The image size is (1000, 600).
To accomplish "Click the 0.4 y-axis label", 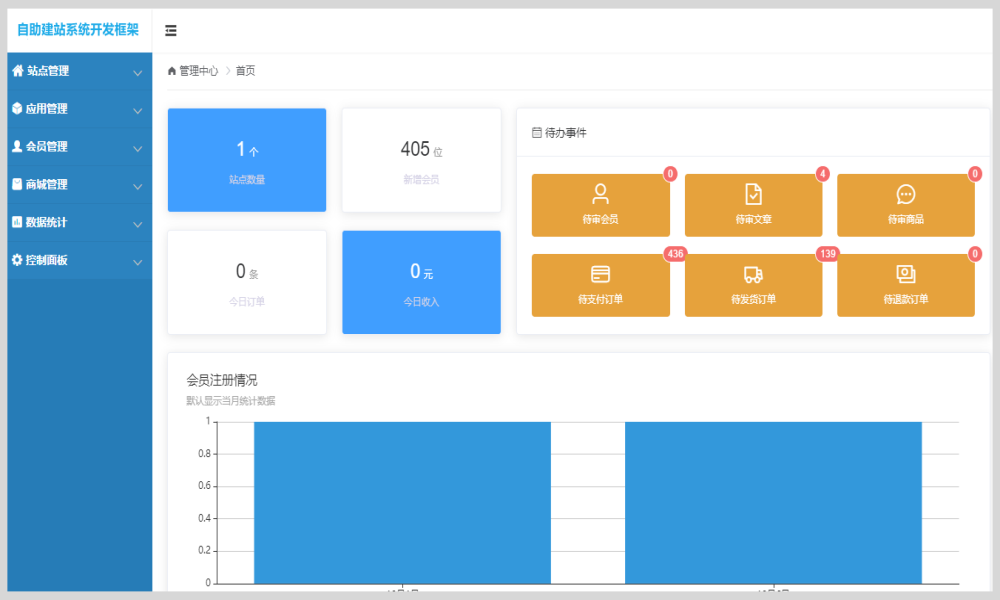I will [x=204, y=518].
